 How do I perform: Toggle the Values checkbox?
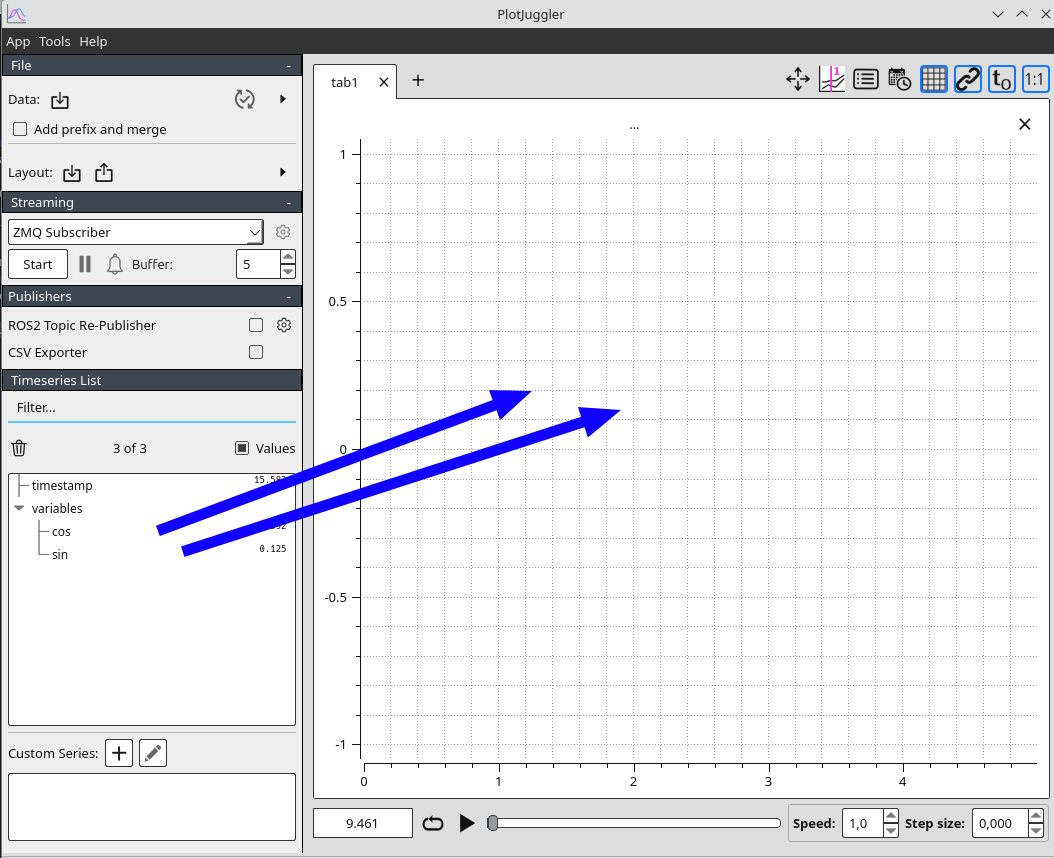[242, 448]
